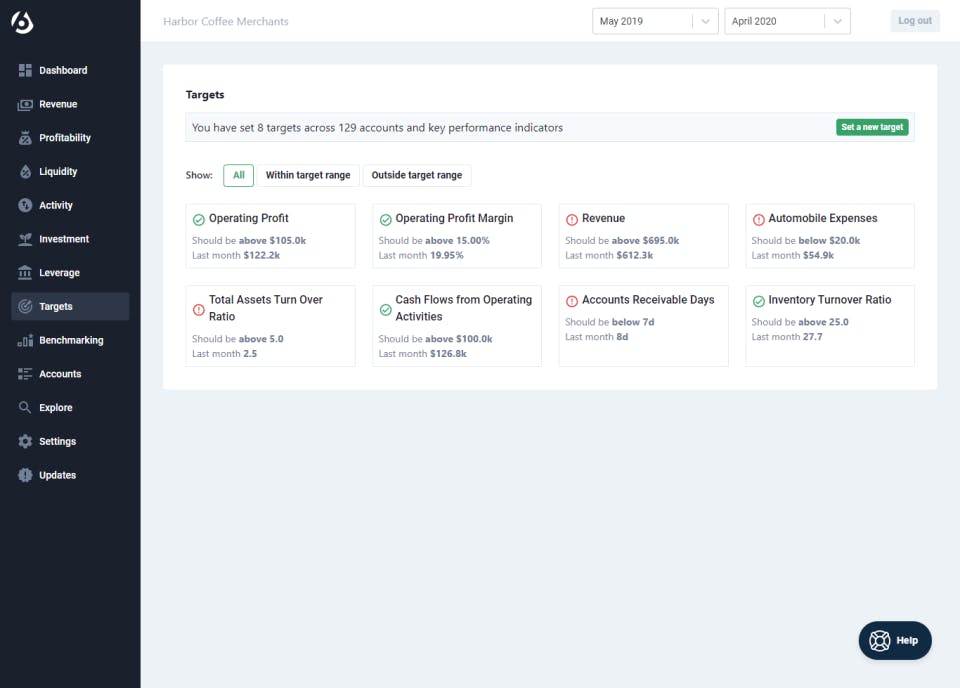
Task: Open the May 2019 start date dropdown
Action: click(x=654, y=21)
